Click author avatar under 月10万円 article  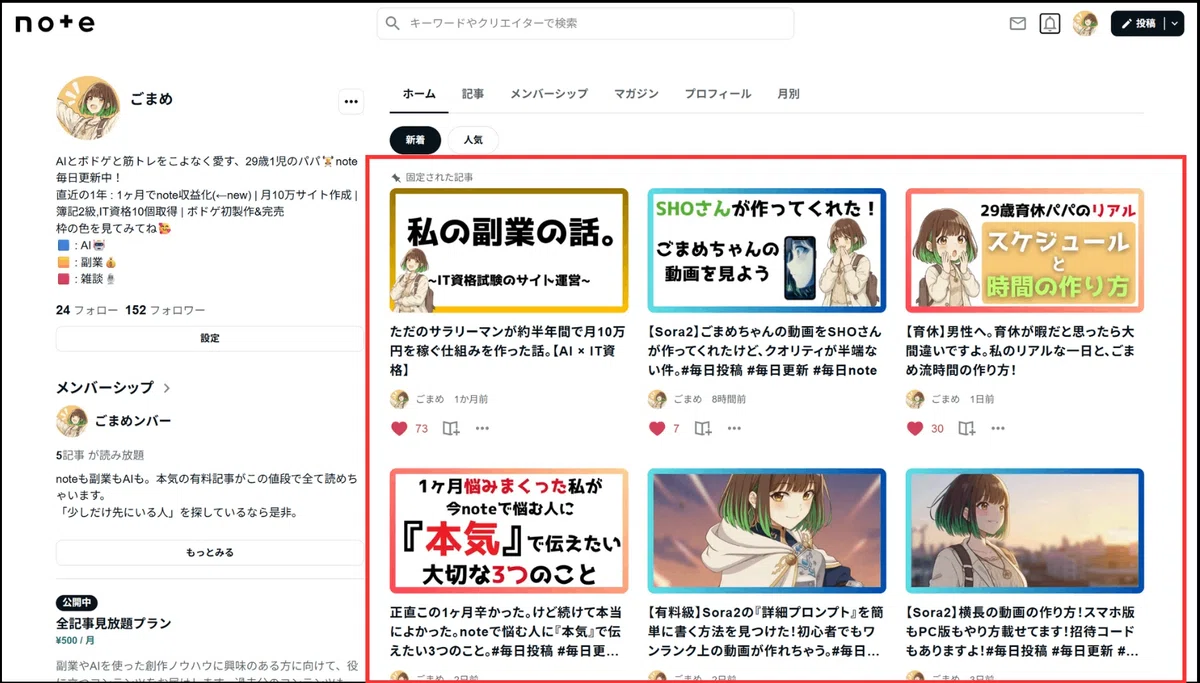[399, 399]
